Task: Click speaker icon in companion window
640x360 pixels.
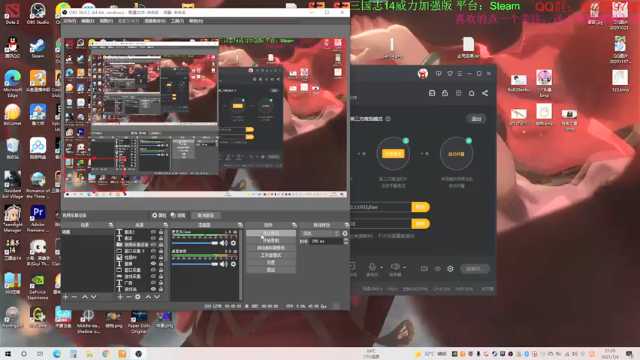Action: click(395, 267)
